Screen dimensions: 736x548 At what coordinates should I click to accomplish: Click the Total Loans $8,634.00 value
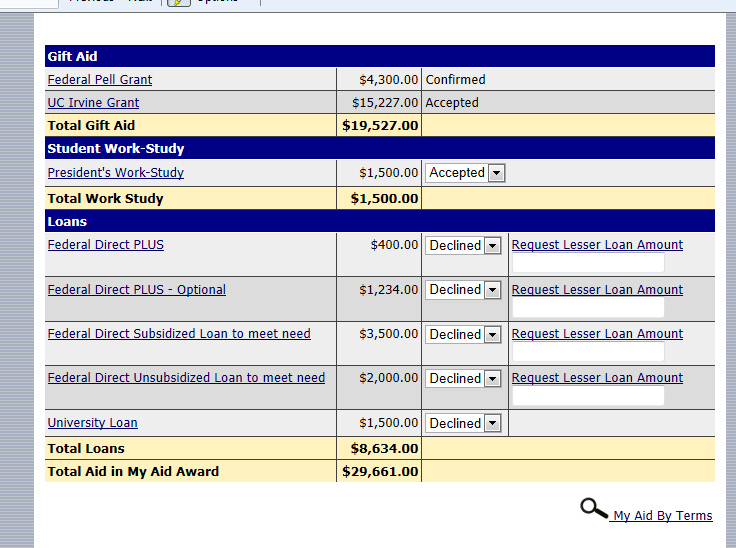pyautogui.click(x=384, y=448)
